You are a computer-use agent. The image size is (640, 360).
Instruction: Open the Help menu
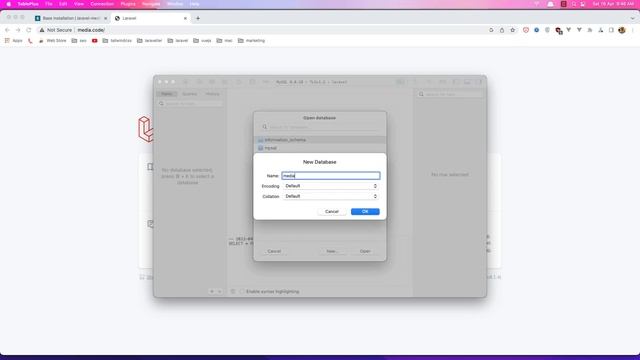tap(194, 4)
